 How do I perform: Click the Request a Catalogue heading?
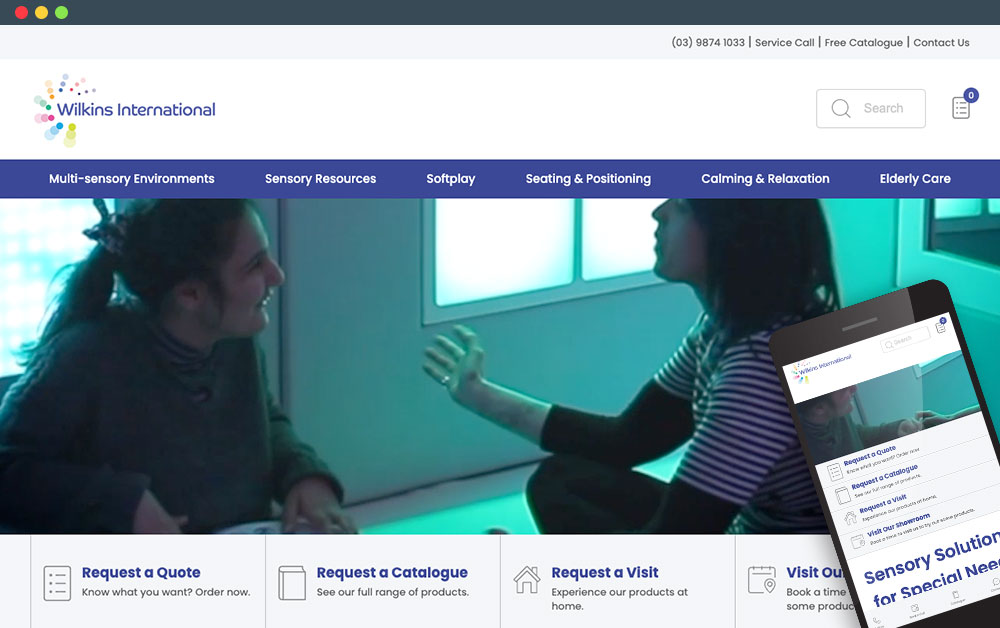point(392,573)
